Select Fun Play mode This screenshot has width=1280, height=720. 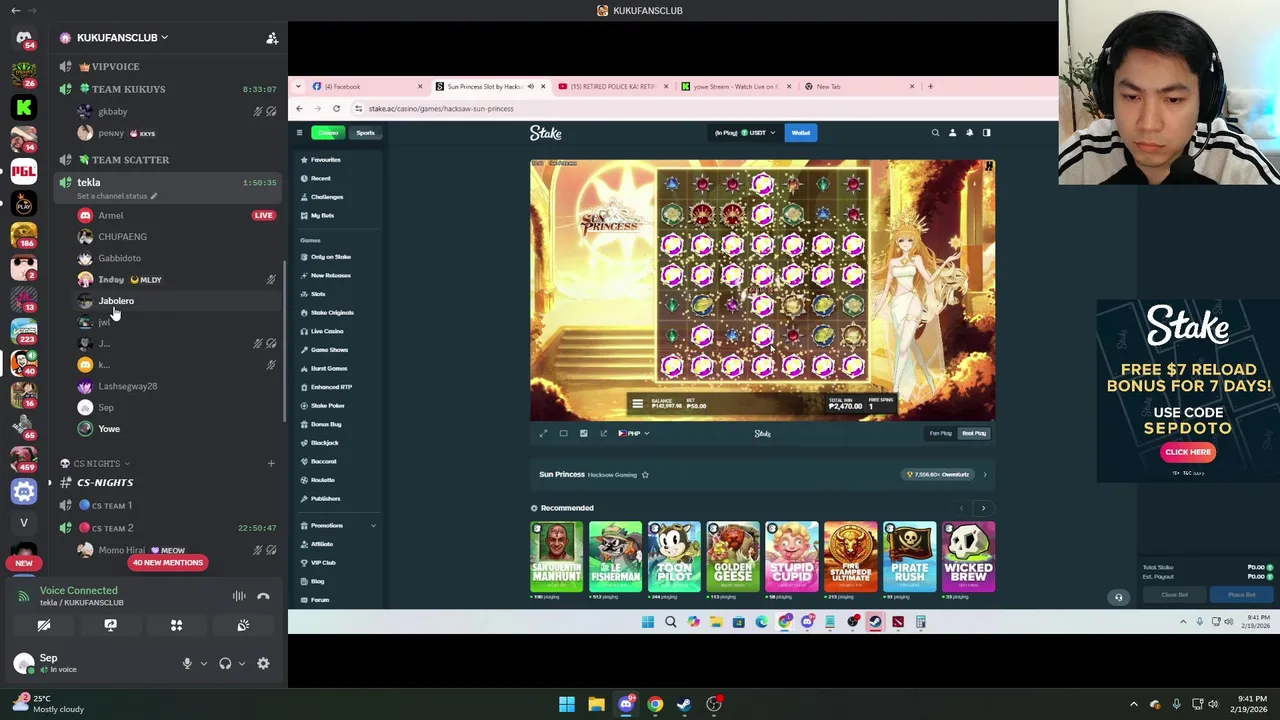(x=941, y=433)
